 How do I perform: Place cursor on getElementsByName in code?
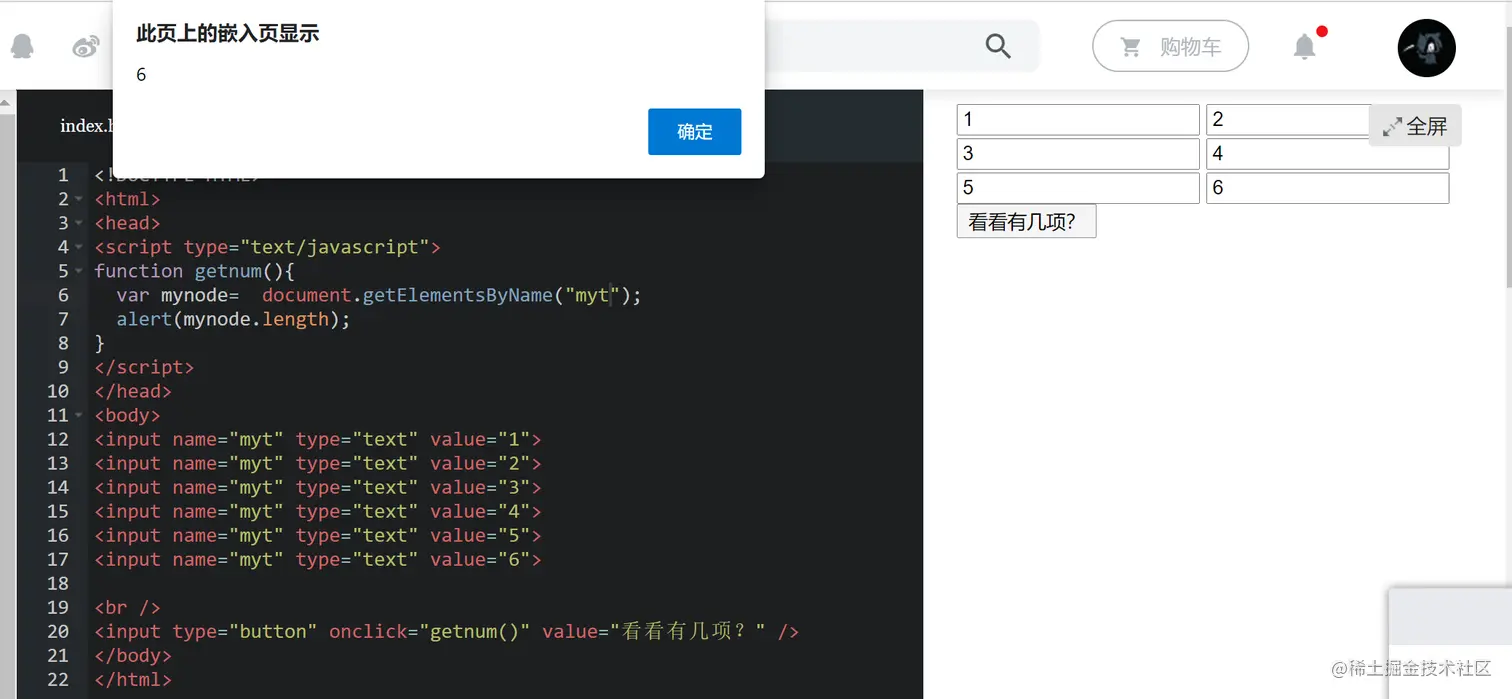457,295
